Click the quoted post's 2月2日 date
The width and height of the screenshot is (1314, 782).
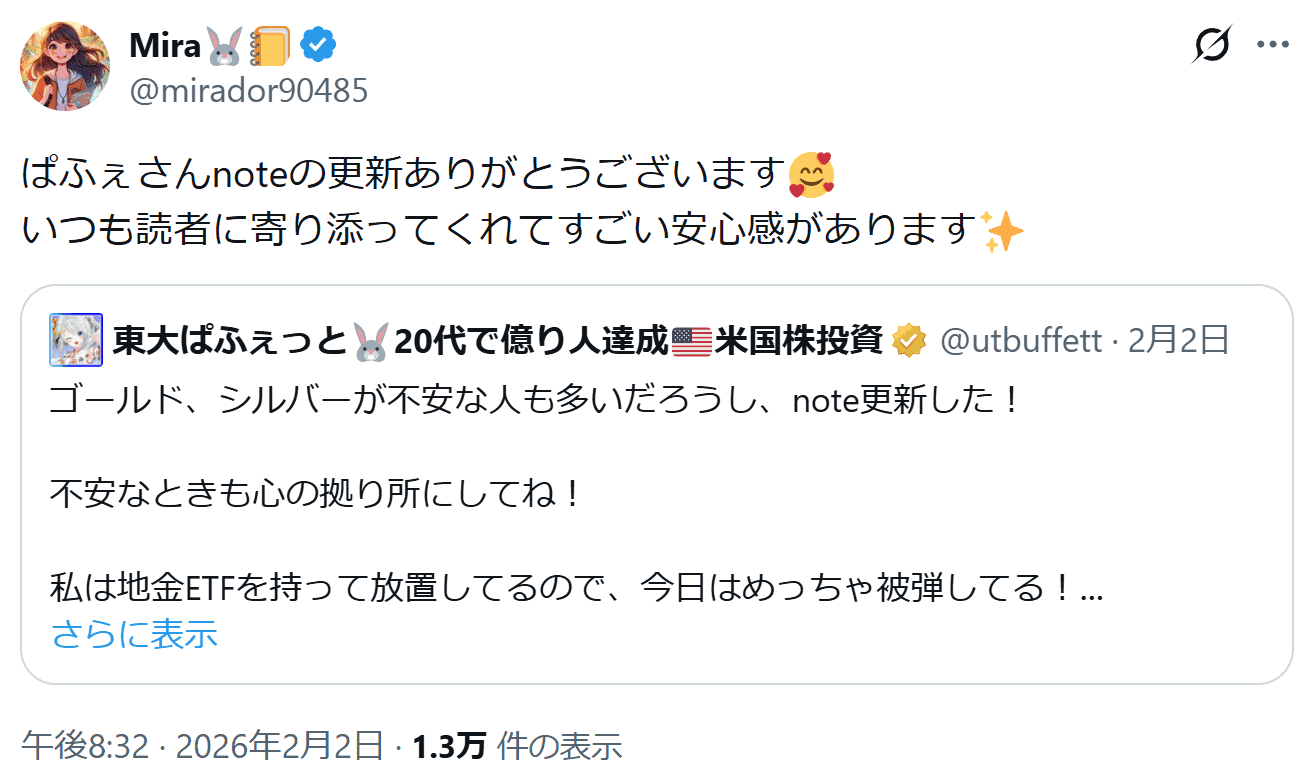tap(1178, 341)
